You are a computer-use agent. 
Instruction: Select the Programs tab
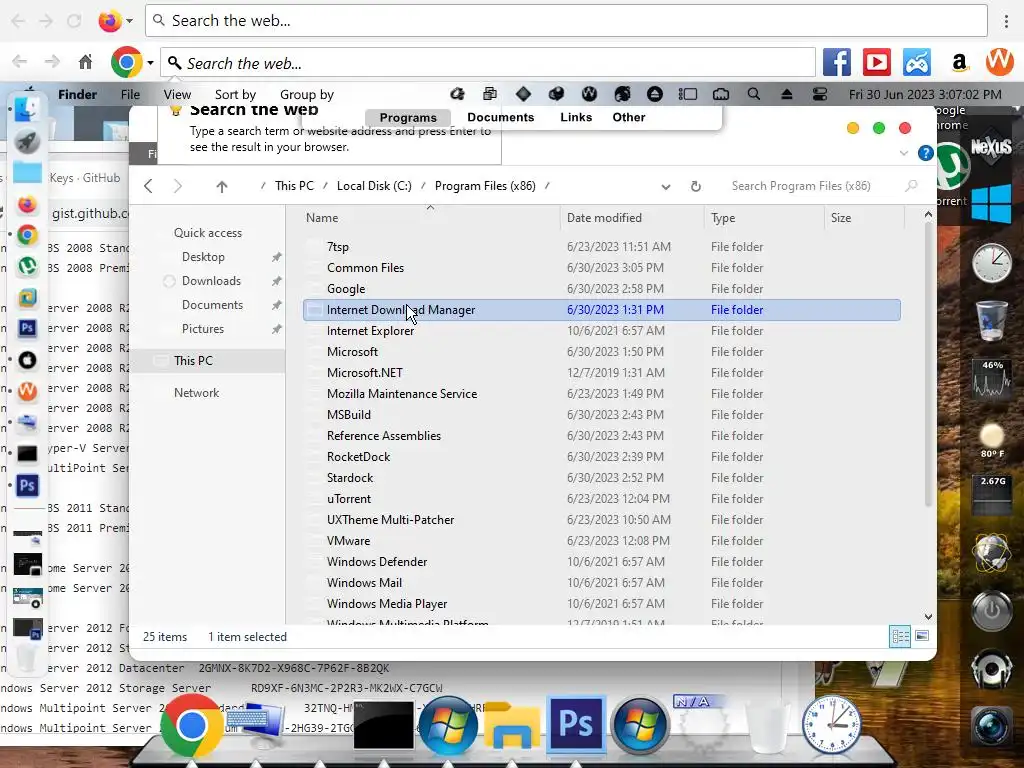[x=408, y=118]
